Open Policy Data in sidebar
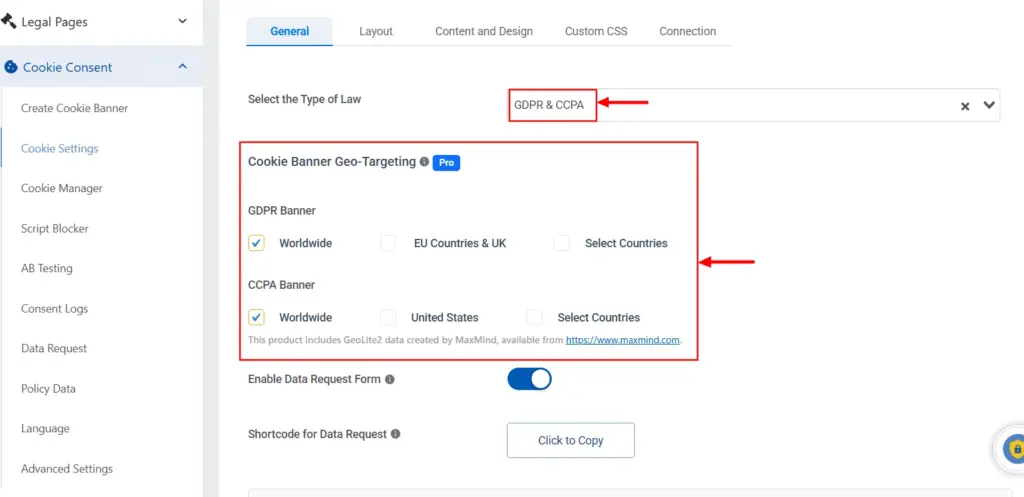The width and height of the screenshot is (1024, 497). point(48,389)
